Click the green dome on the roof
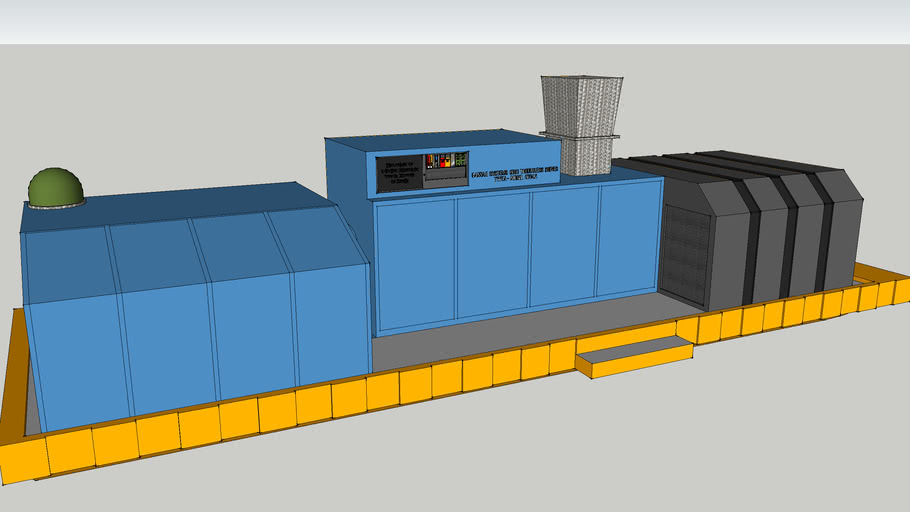Viewport: 910px width, 512px height. point(55,187)
